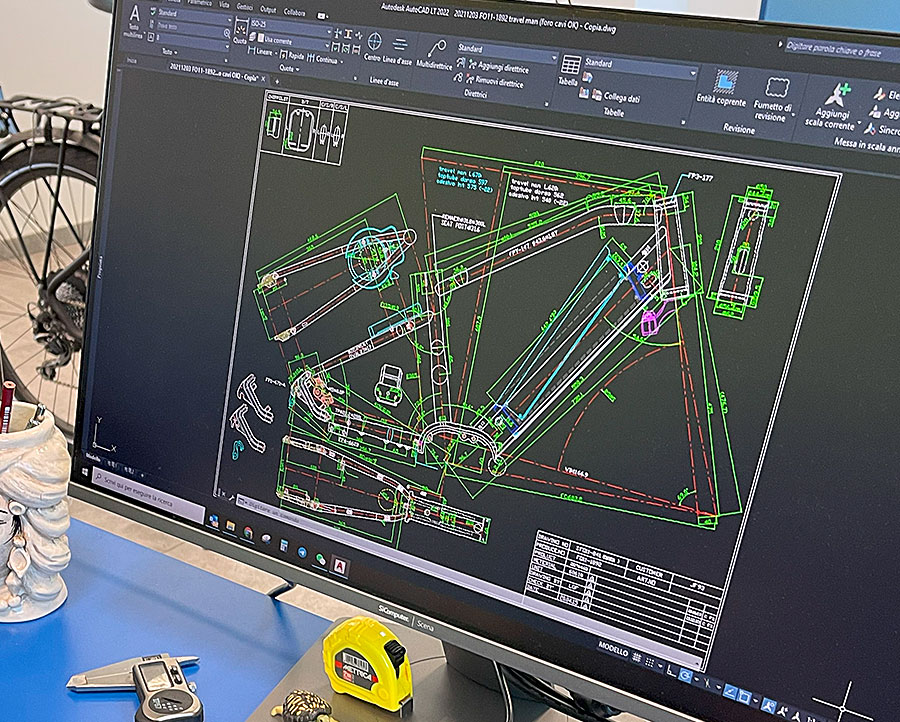Select the Rapida quick dimension tool
The height and width of the screenshot is (722, 900).
tap(291, 55)
